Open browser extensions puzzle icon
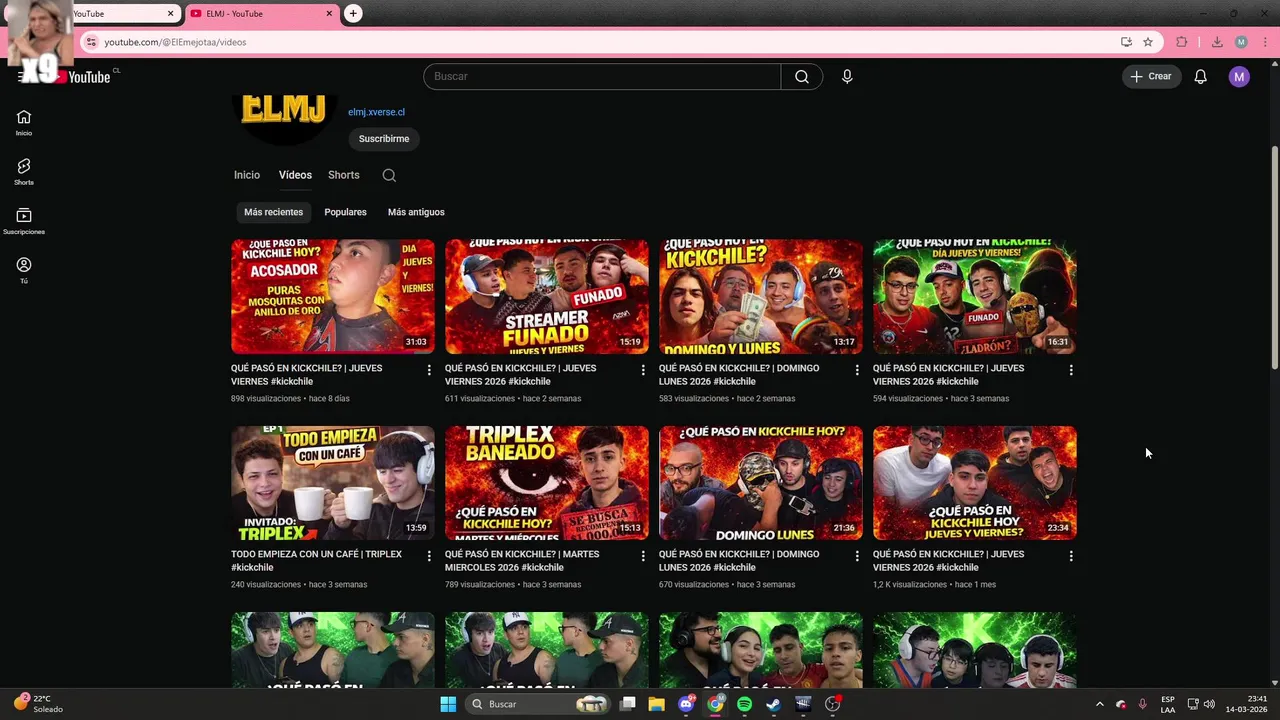 (x=1182, y=42)
